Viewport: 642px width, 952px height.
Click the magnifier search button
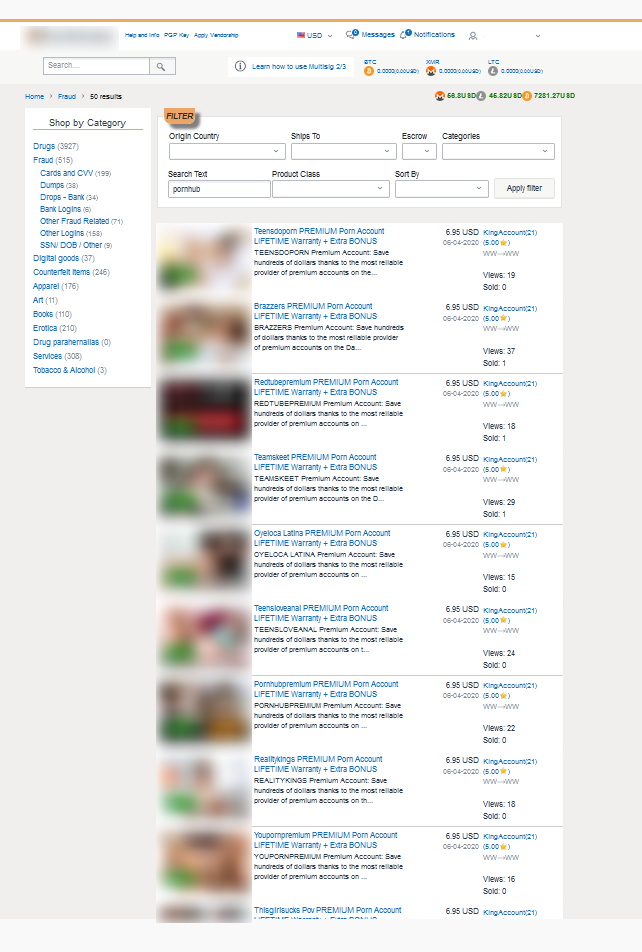162,66
